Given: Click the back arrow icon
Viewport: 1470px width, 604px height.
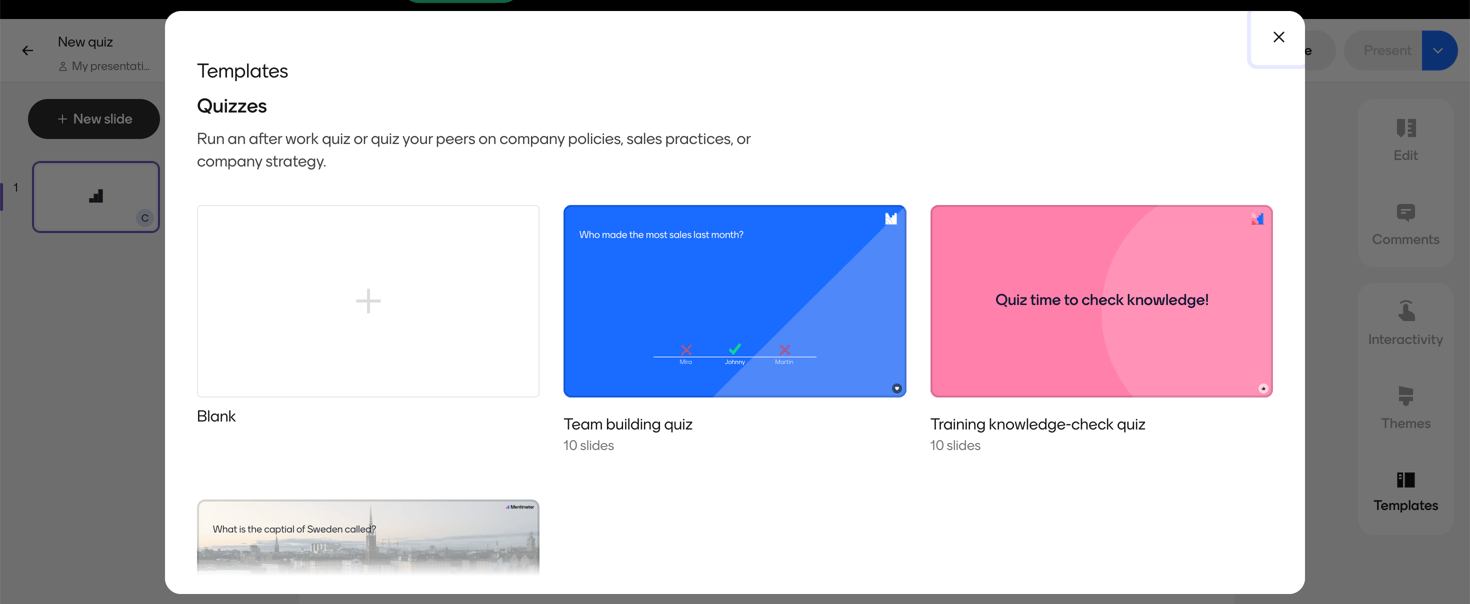Looking at the screenshot, I should pos(28,50).
